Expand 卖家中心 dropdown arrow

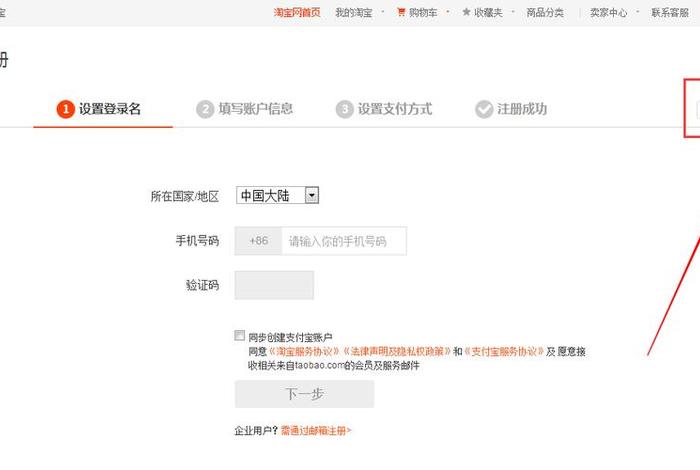coord(638,12)
